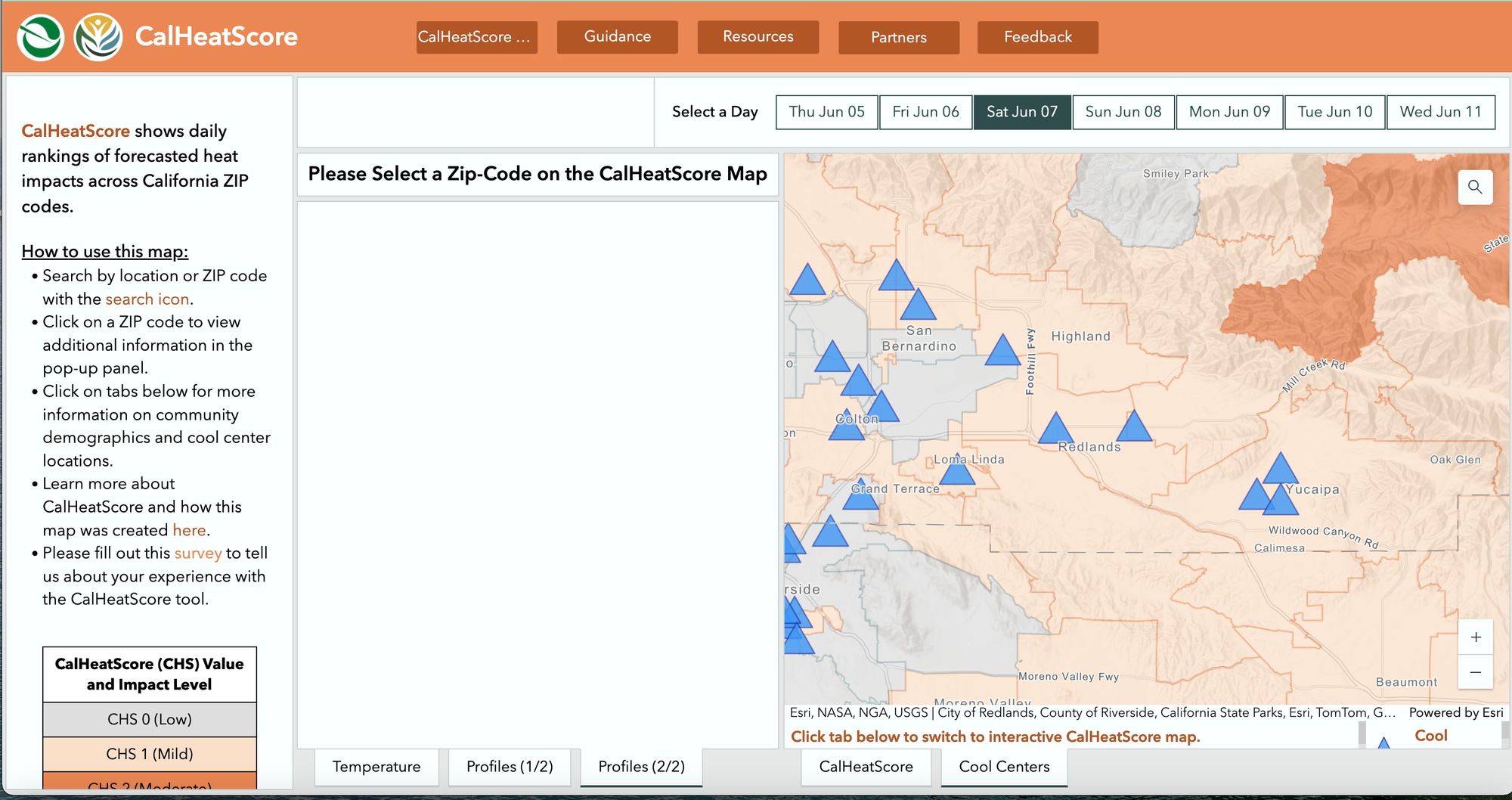
Task: Select Fri Jun 06 forecast day
Action: (926, 112)
